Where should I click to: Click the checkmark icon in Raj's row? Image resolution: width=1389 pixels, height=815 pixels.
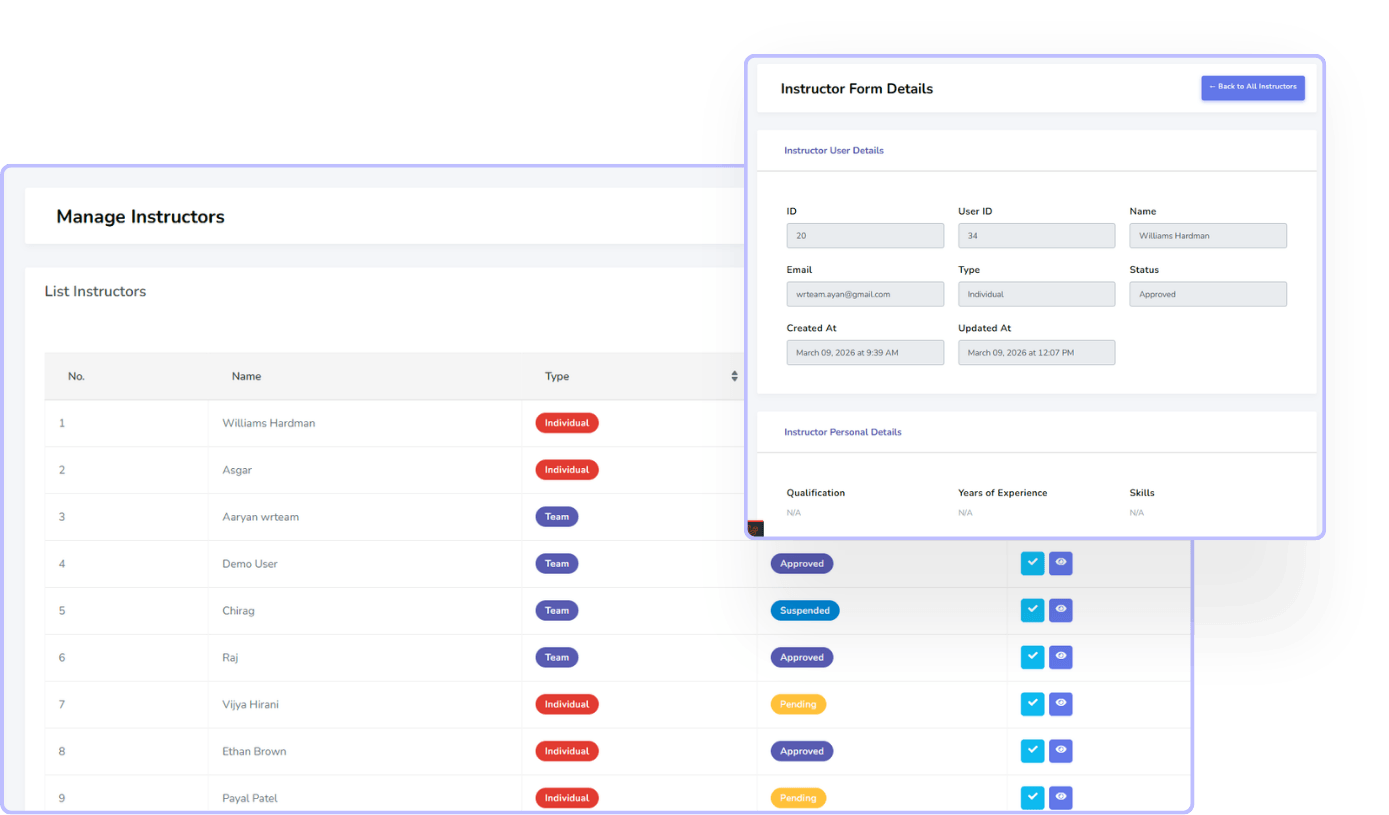coord(1032,657)
